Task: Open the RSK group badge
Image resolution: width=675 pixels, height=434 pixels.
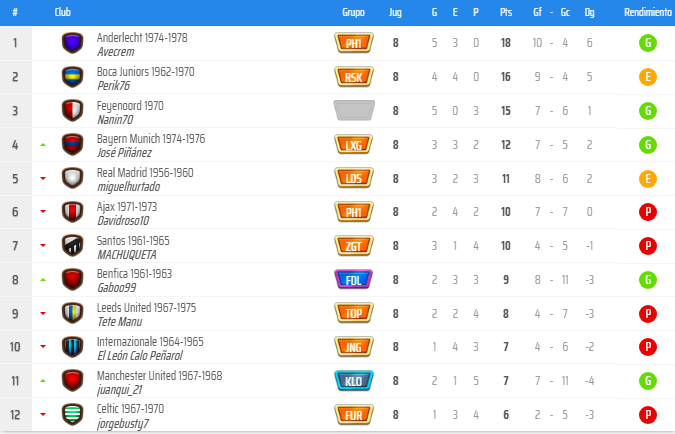Action: (353, 77)
